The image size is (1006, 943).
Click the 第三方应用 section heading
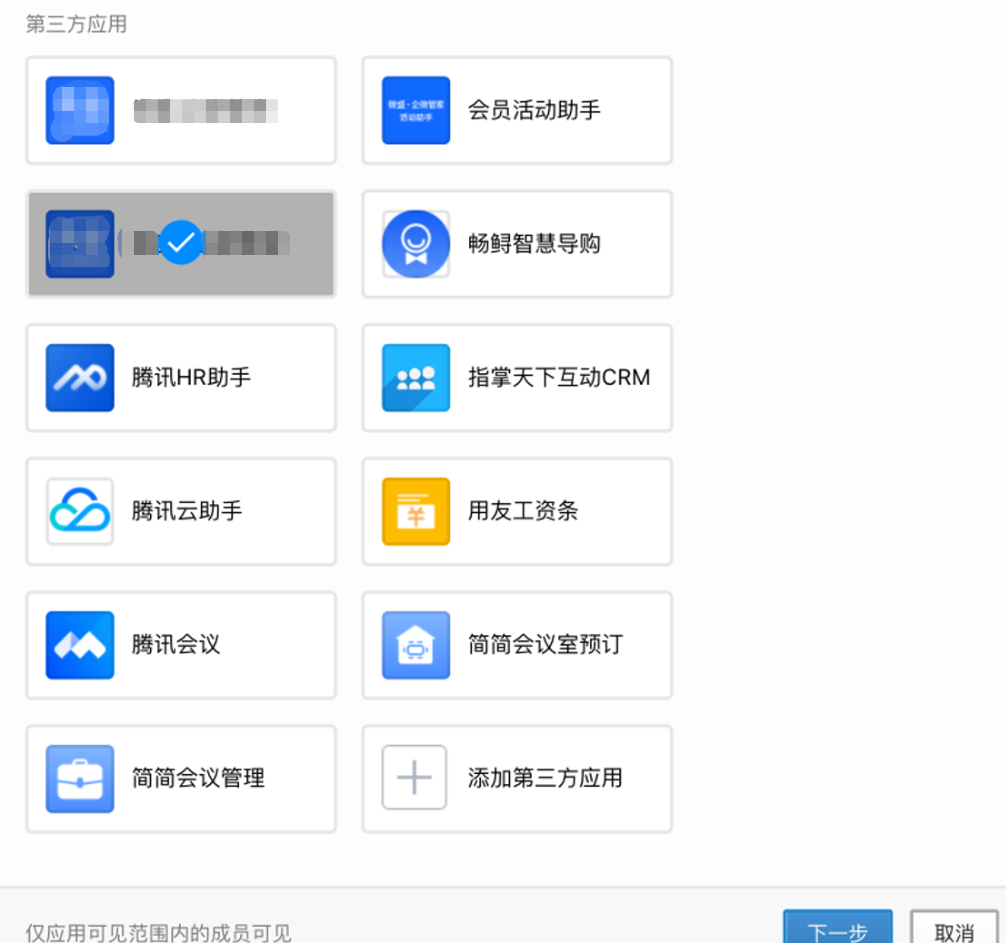[x=76, y=24]
